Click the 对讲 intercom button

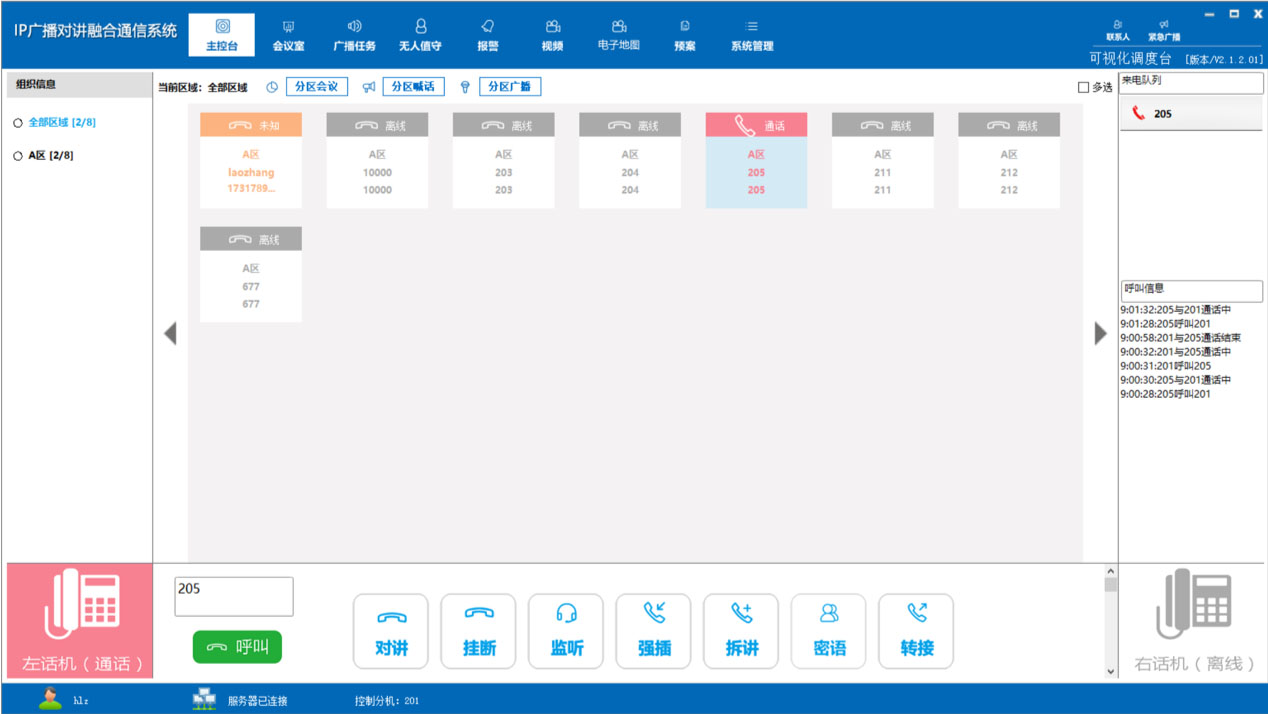click(391, 631)
